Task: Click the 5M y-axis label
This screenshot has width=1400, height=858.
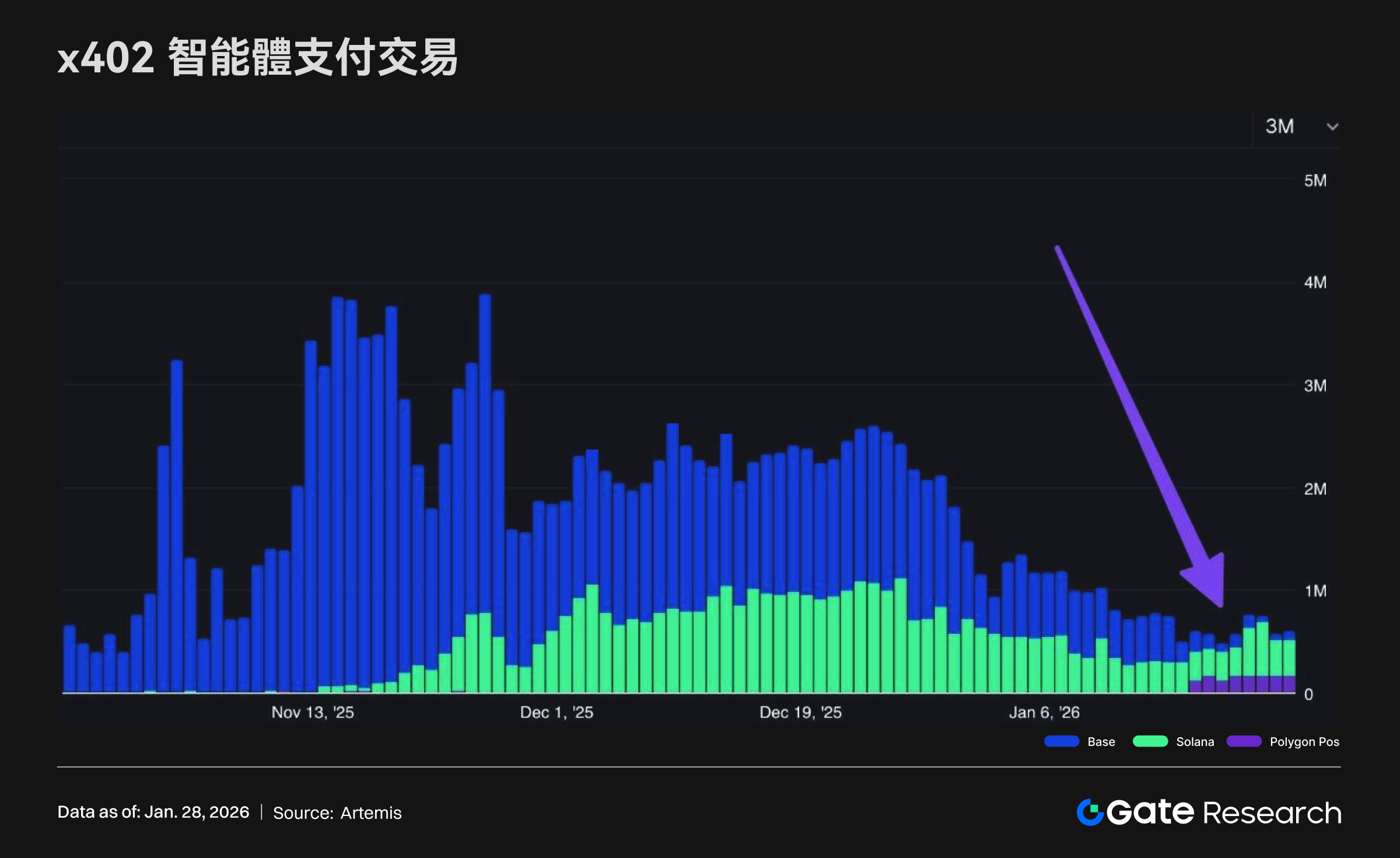Action: click(x=1315, y=181)
